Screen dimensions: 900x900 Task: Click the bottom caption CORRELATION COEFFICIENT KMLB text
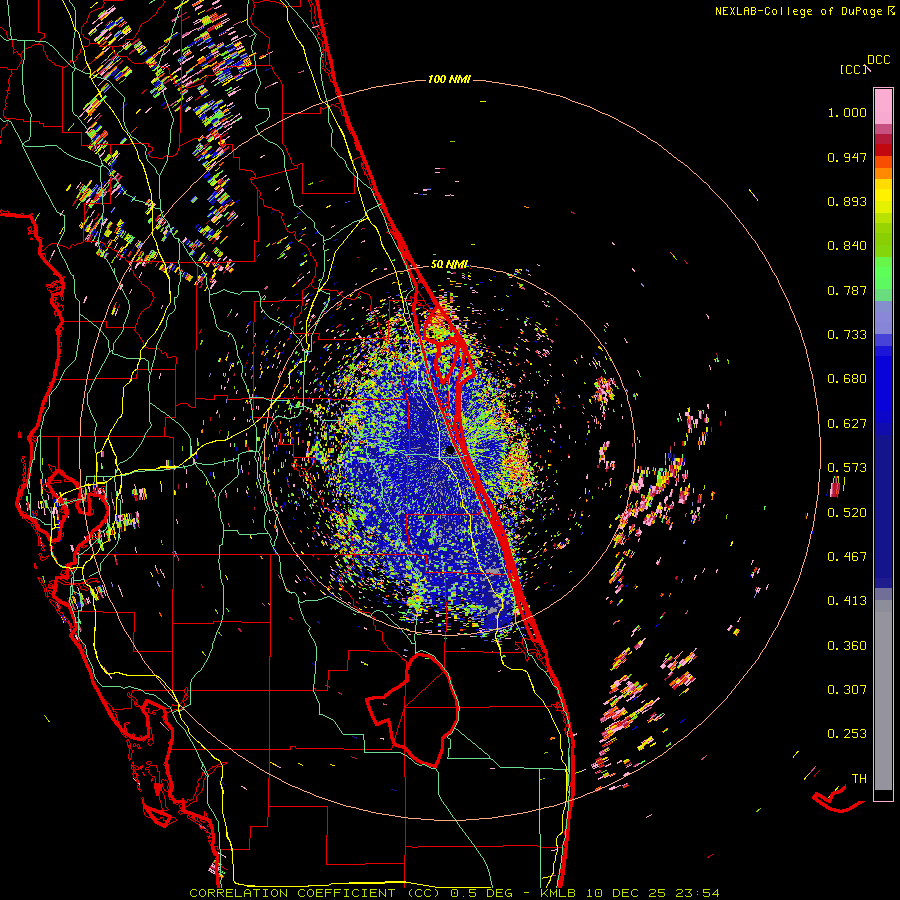[x=454, y=893]
